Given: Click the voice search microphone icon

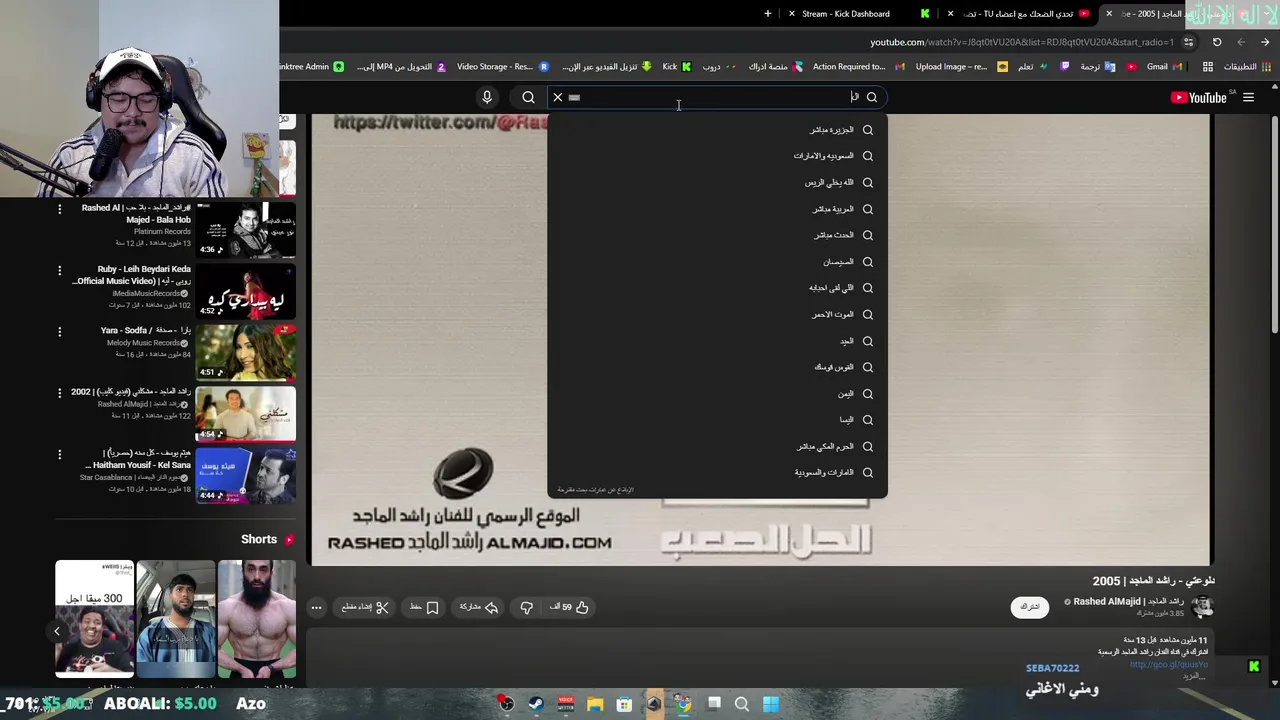Looking at the screenshot, I should coord(487,97).
